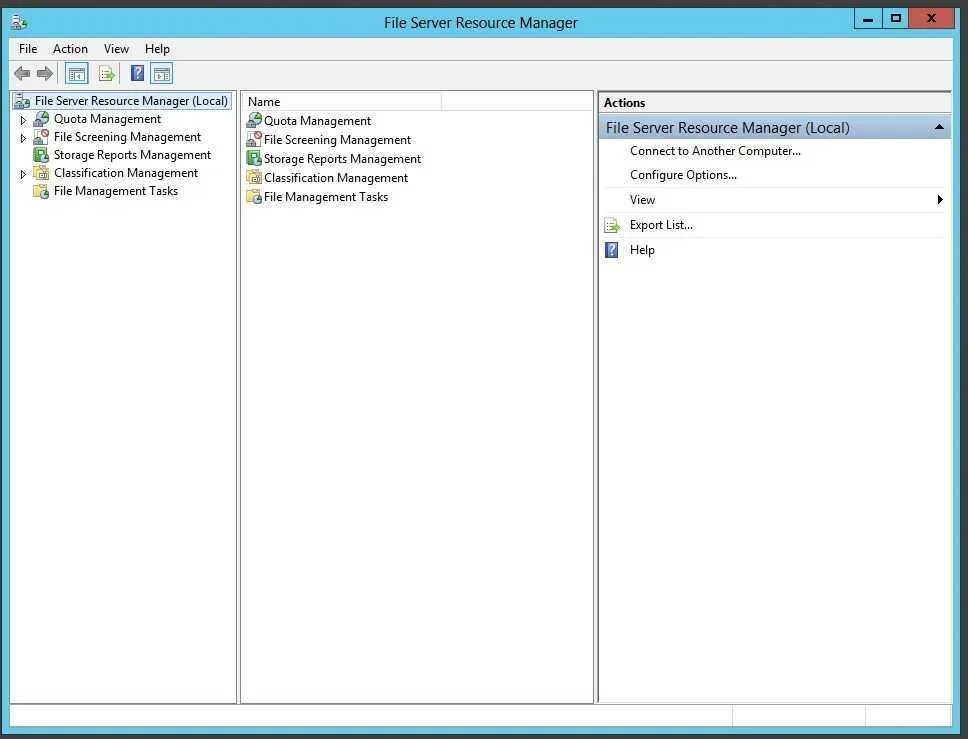This screenshot has height=739, width=968.
Task: Minimize the File Server Resource Manager window
Action: point(868,19)
